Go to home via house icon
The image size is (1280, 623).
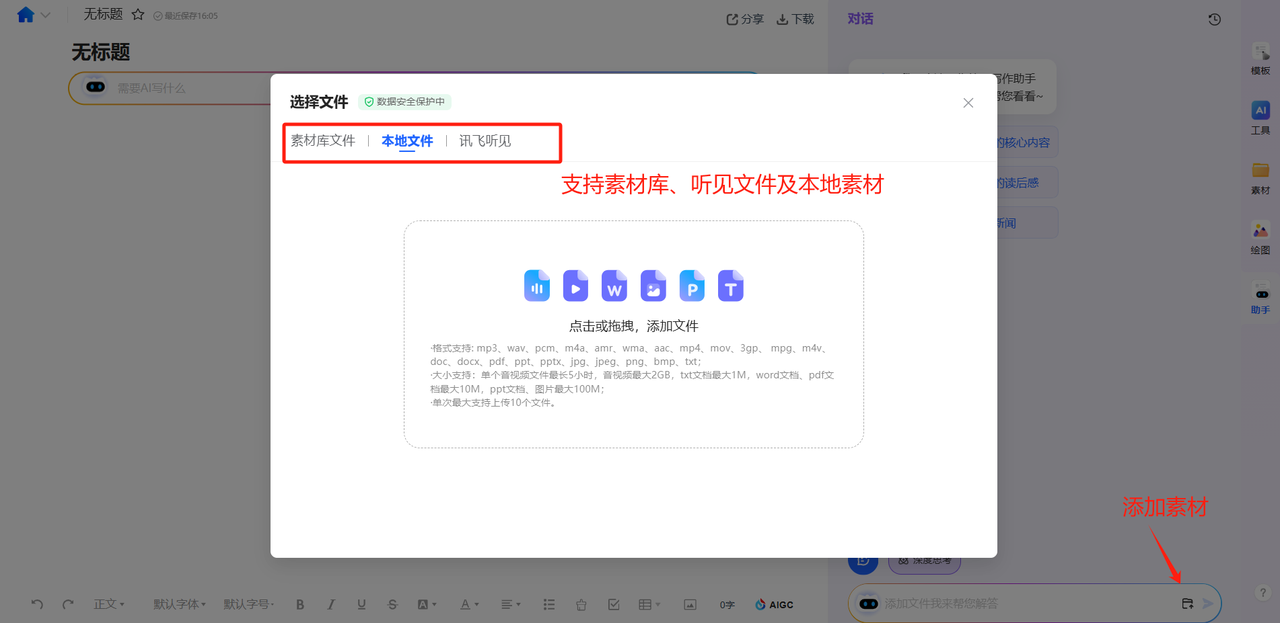[x=26, y=15]
